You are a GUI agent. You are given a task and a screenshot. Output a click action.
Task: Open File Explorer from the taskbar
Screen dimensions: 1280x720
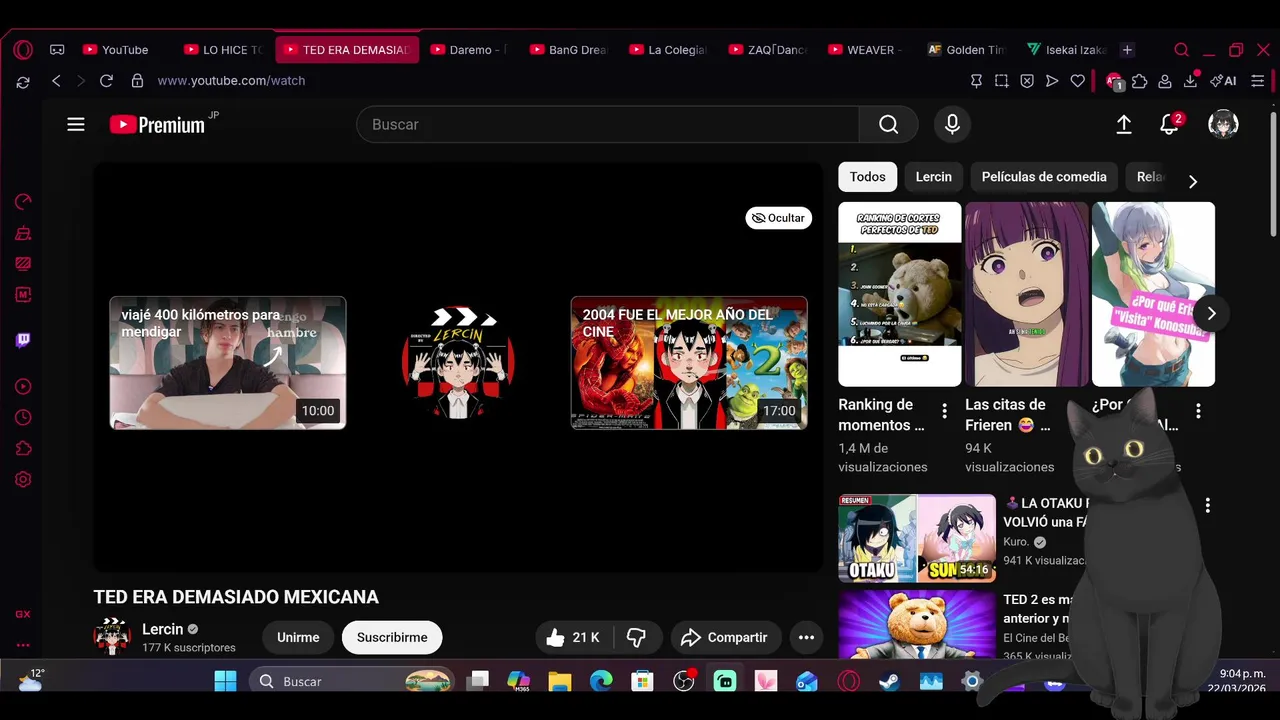pyautogui.click(x=560, y=681)
